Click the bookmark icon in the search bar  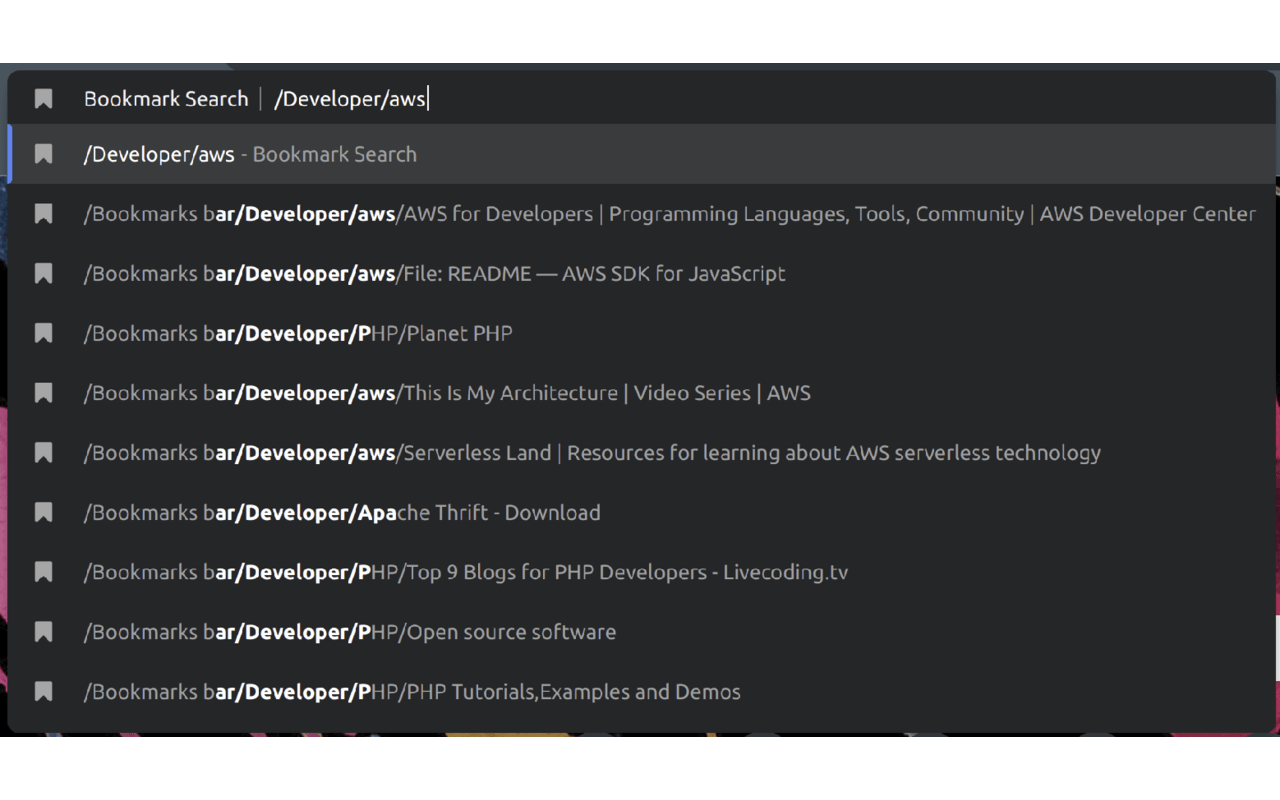pyautogui.click(x=43, y=99)
